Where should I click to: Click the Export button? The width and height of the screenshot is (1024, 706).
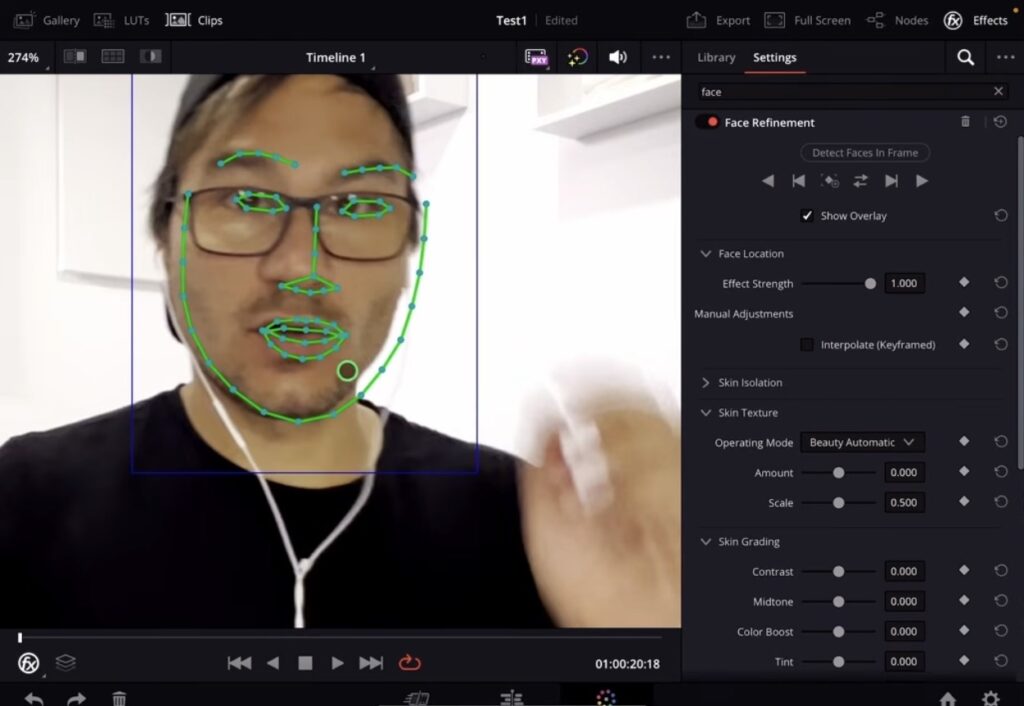coord(719,20)
